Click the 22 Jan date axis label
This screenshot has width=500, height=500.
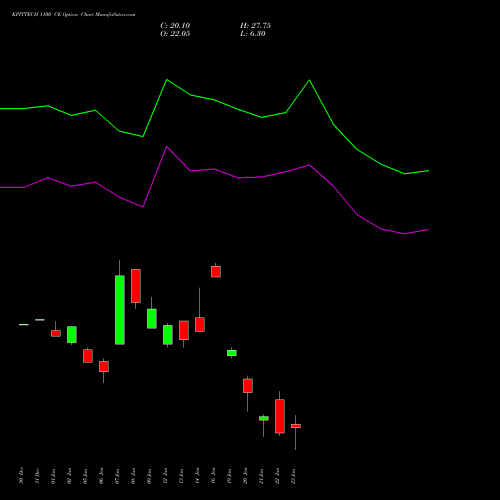(277, 476)
